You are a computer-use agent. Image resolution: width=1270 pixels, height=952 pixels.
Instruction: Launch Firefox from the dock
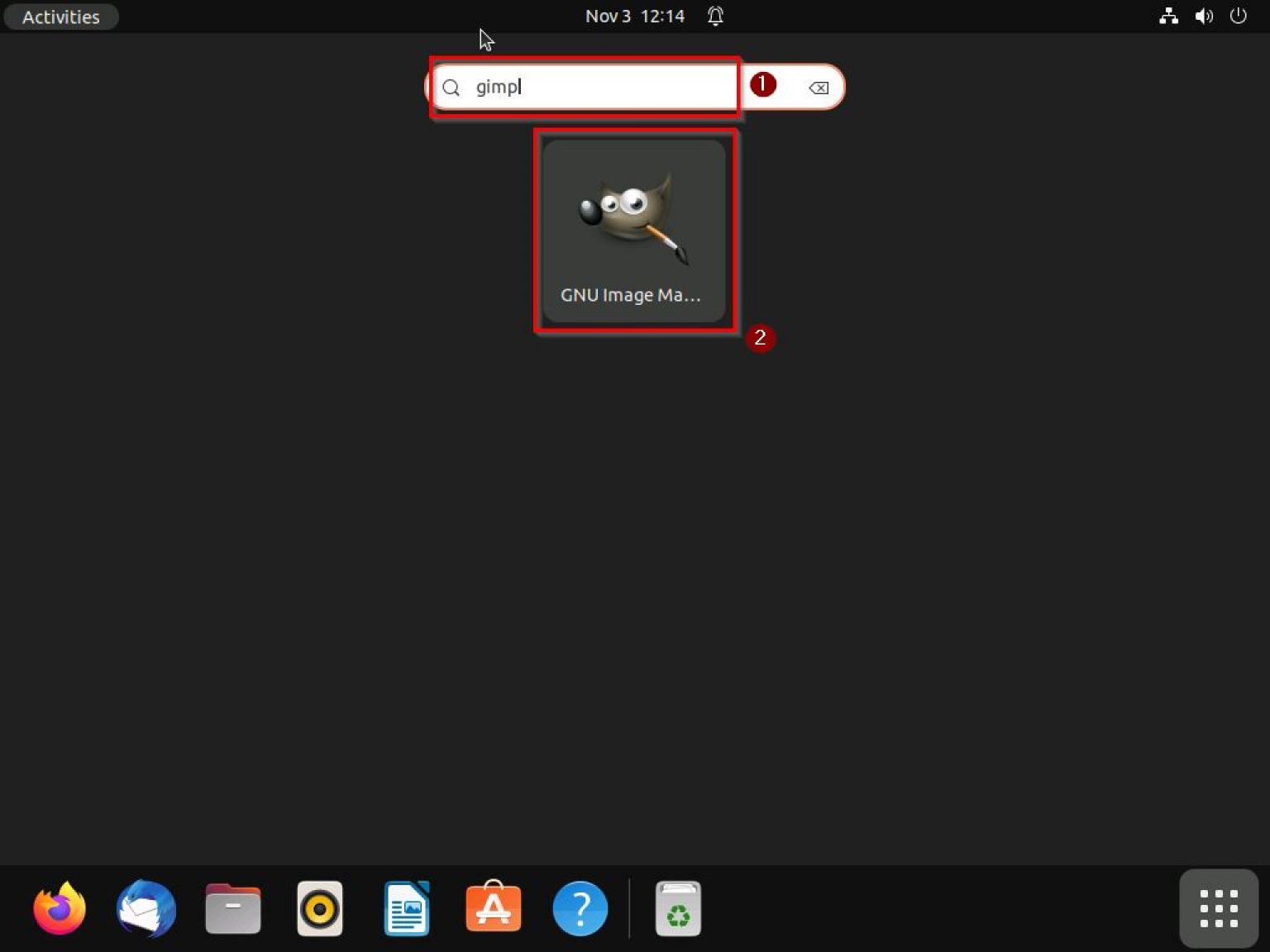58,907
